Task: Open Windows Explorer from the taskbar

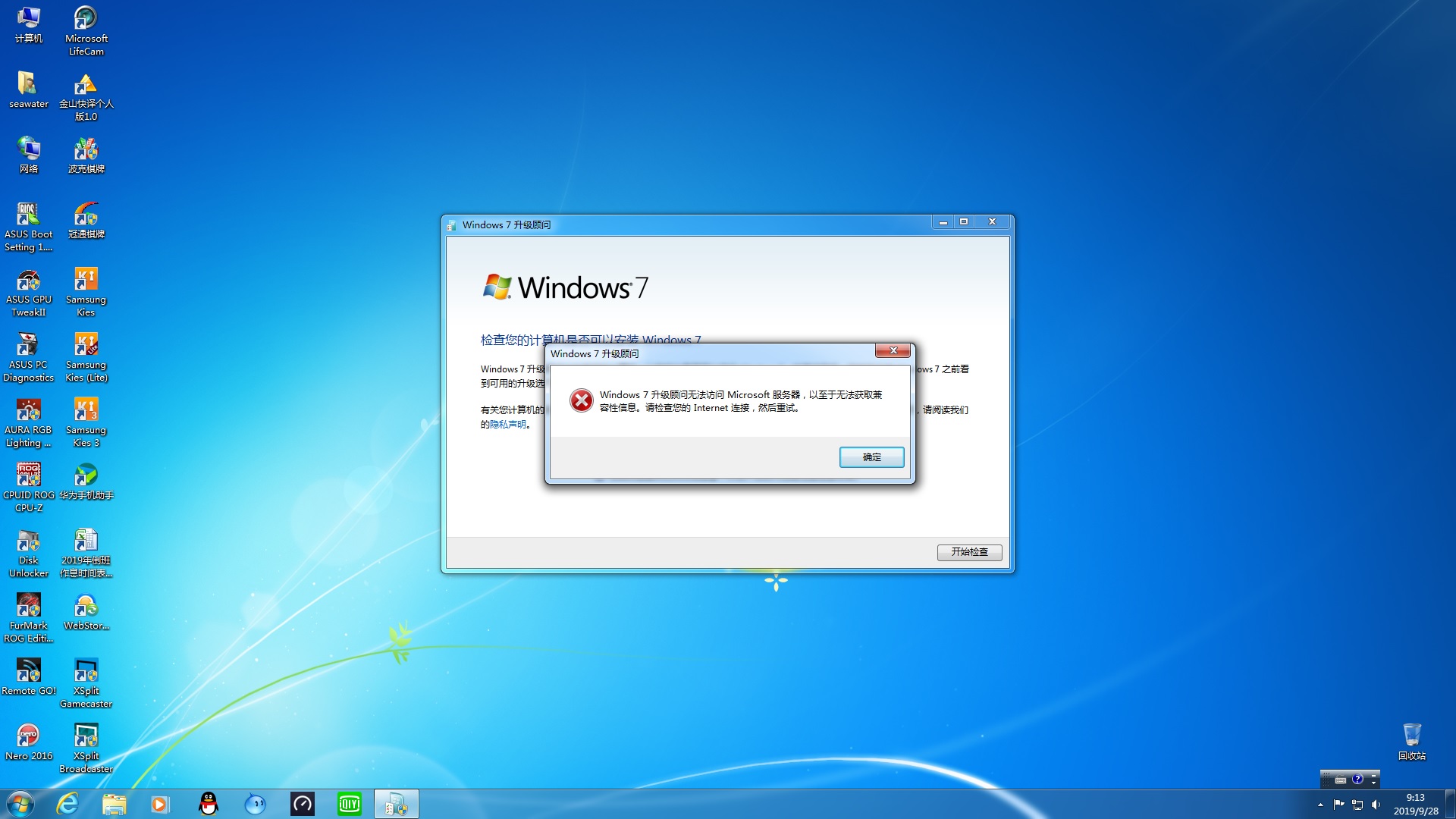Action: pyautogui.click(x=114, y=804)
